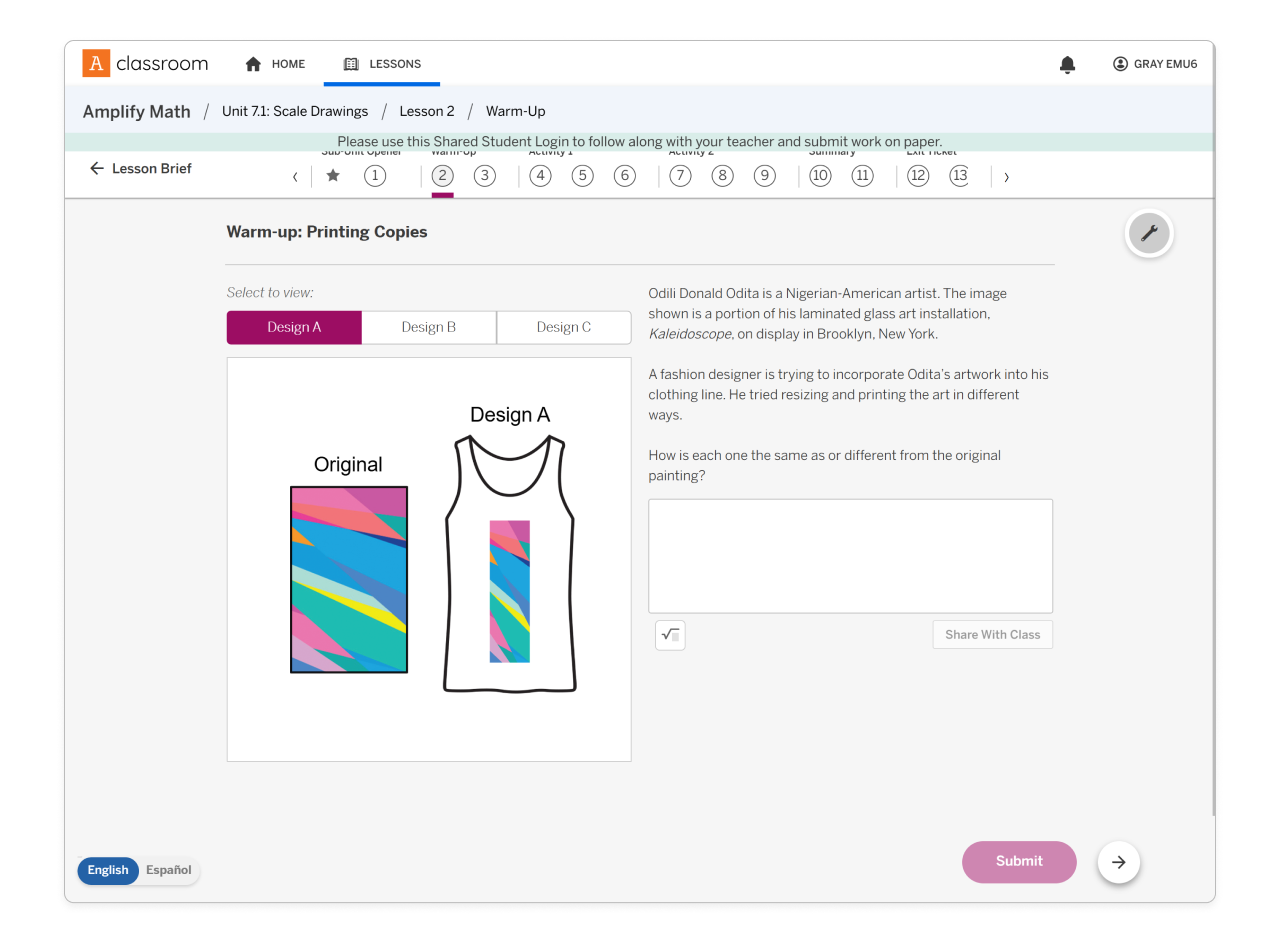Click inside the answer text box

click(x=850, y=556)
